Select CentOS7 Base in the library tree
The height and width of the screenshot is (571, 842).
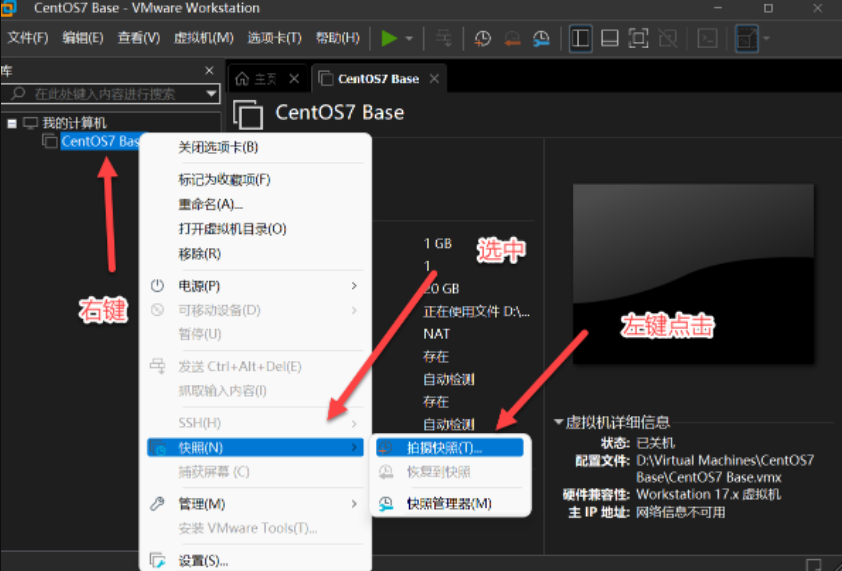click(x=100, y=141)
